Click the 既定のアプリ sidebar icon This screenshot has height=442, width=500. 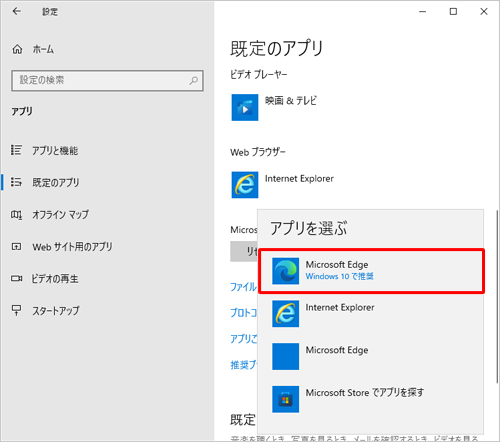tap(16, 182)
